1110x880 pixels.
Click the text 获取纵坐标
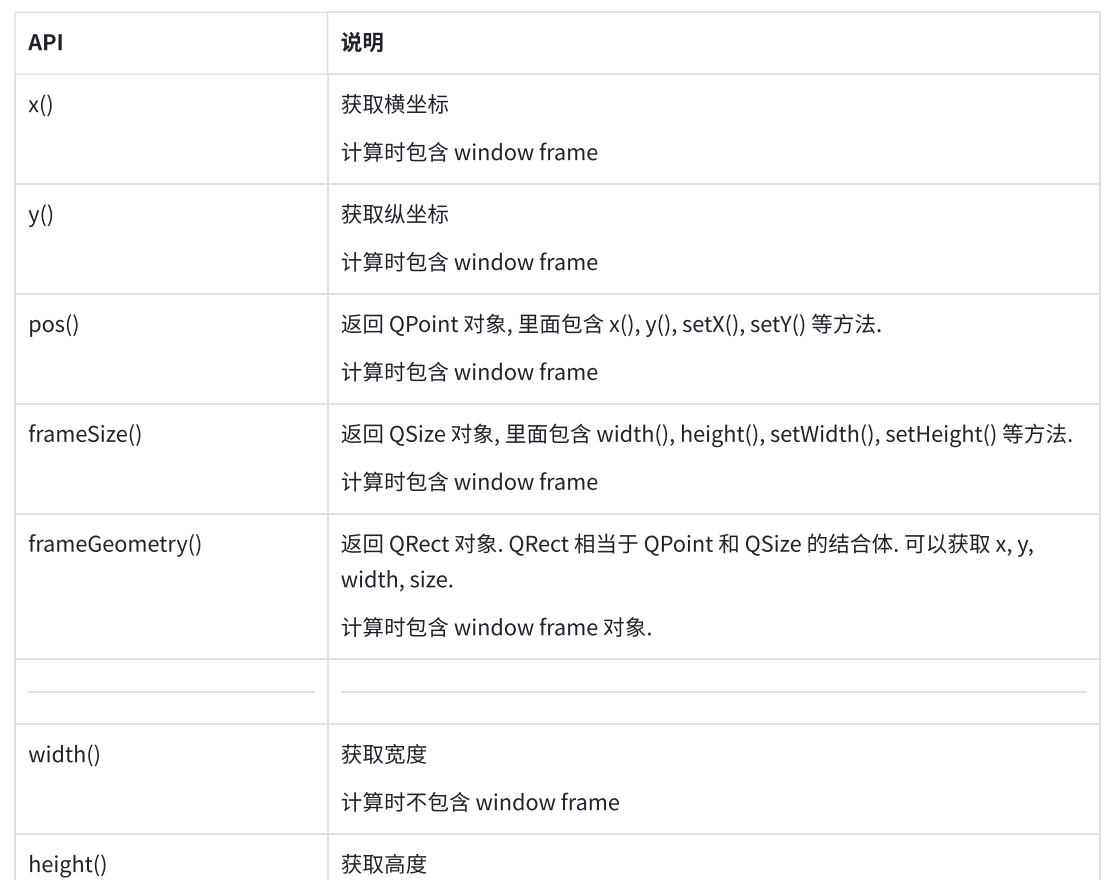tap(395, 215)
